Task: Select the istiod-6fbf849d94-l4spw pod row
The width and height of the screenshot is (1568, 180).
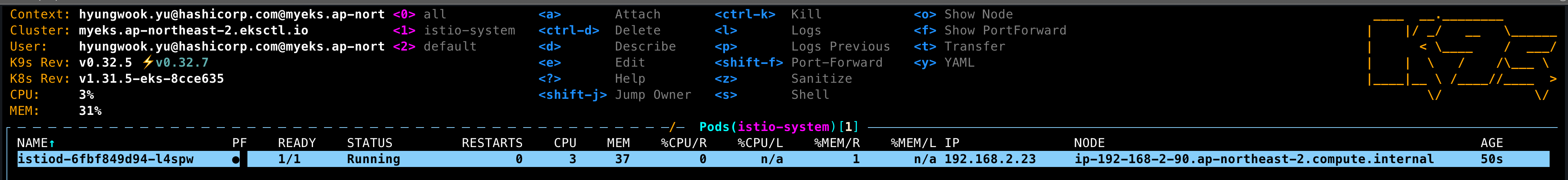Action: click(x=783, y=159)
